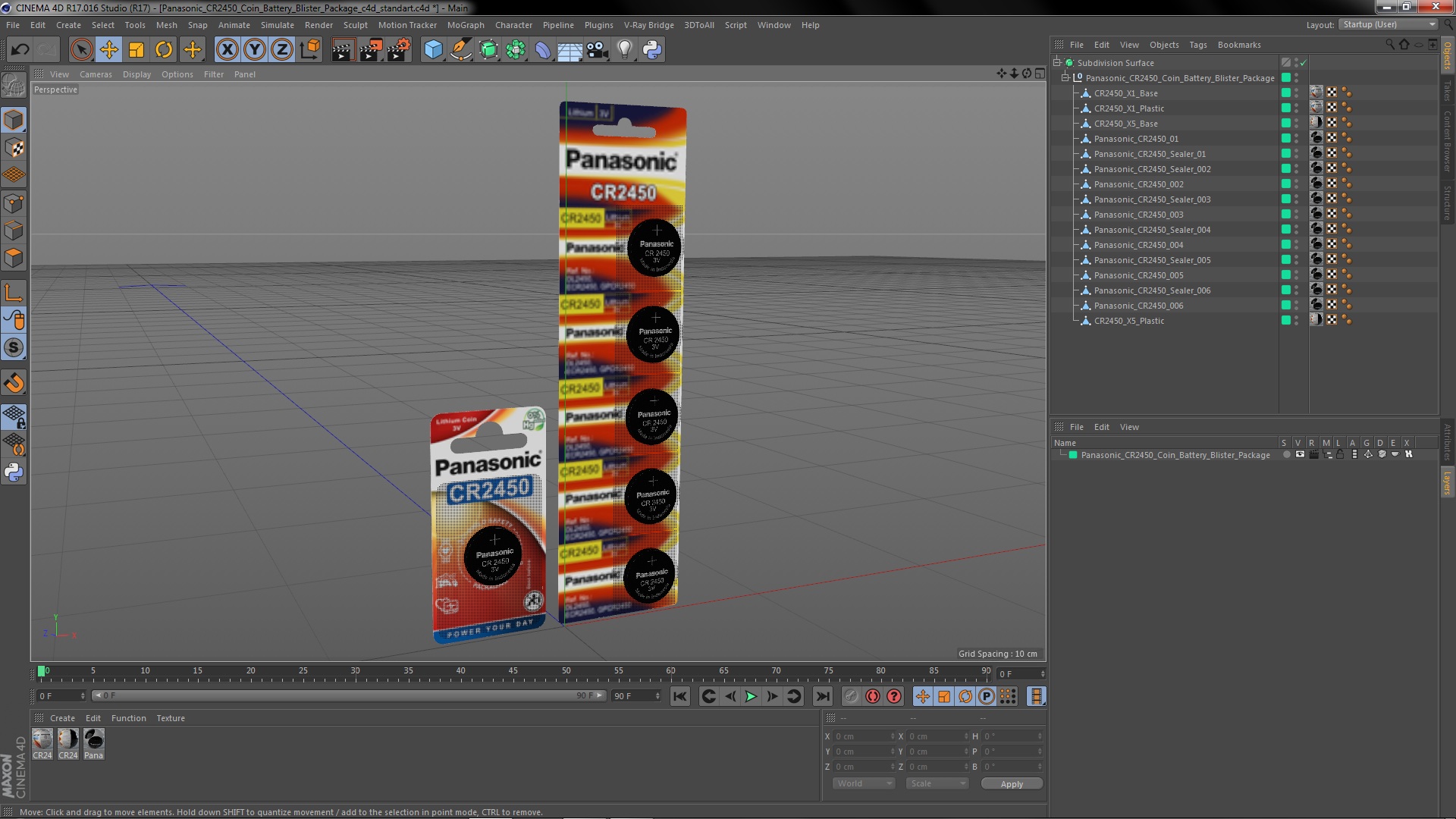This screenshot has width=1456, height=819.
Task: Activate the Rotate tool
Action: [x=164, y=50]
